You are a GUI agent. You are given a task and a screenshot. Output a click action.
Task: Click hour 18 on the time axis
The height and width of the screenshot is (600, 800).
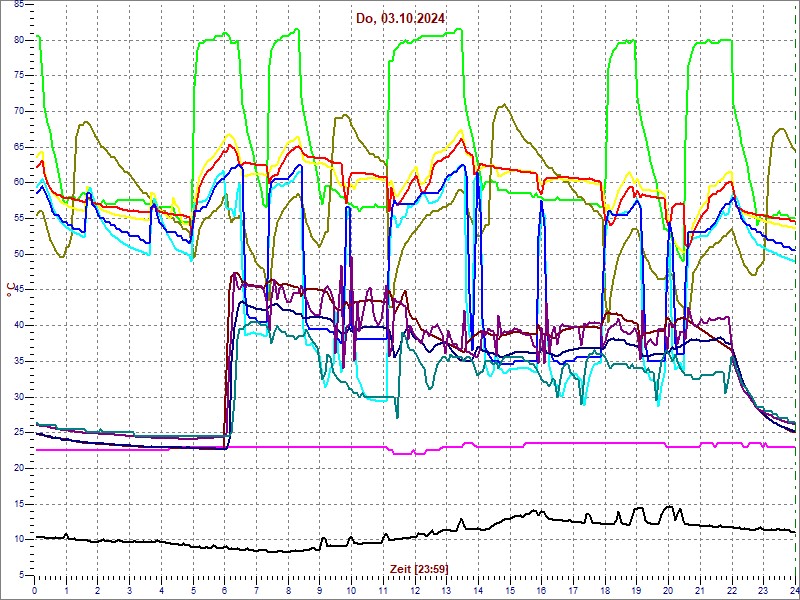605,590
